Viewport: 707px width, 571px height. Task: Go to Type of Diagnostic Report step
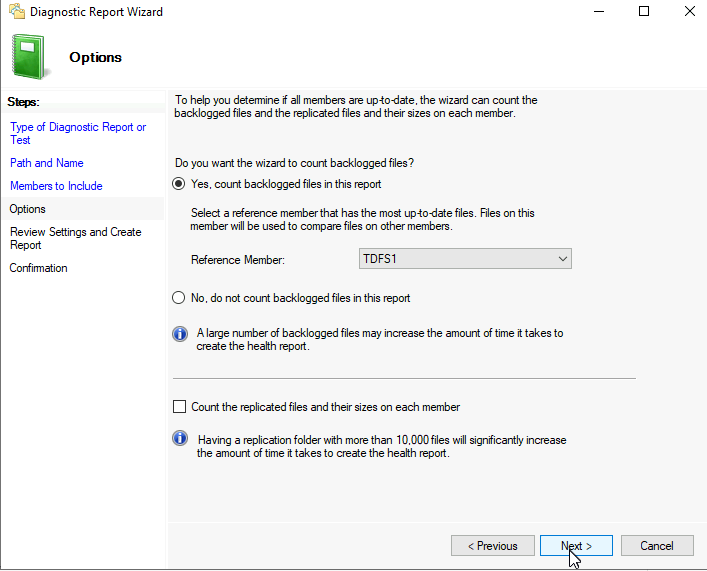pos(78,134)
